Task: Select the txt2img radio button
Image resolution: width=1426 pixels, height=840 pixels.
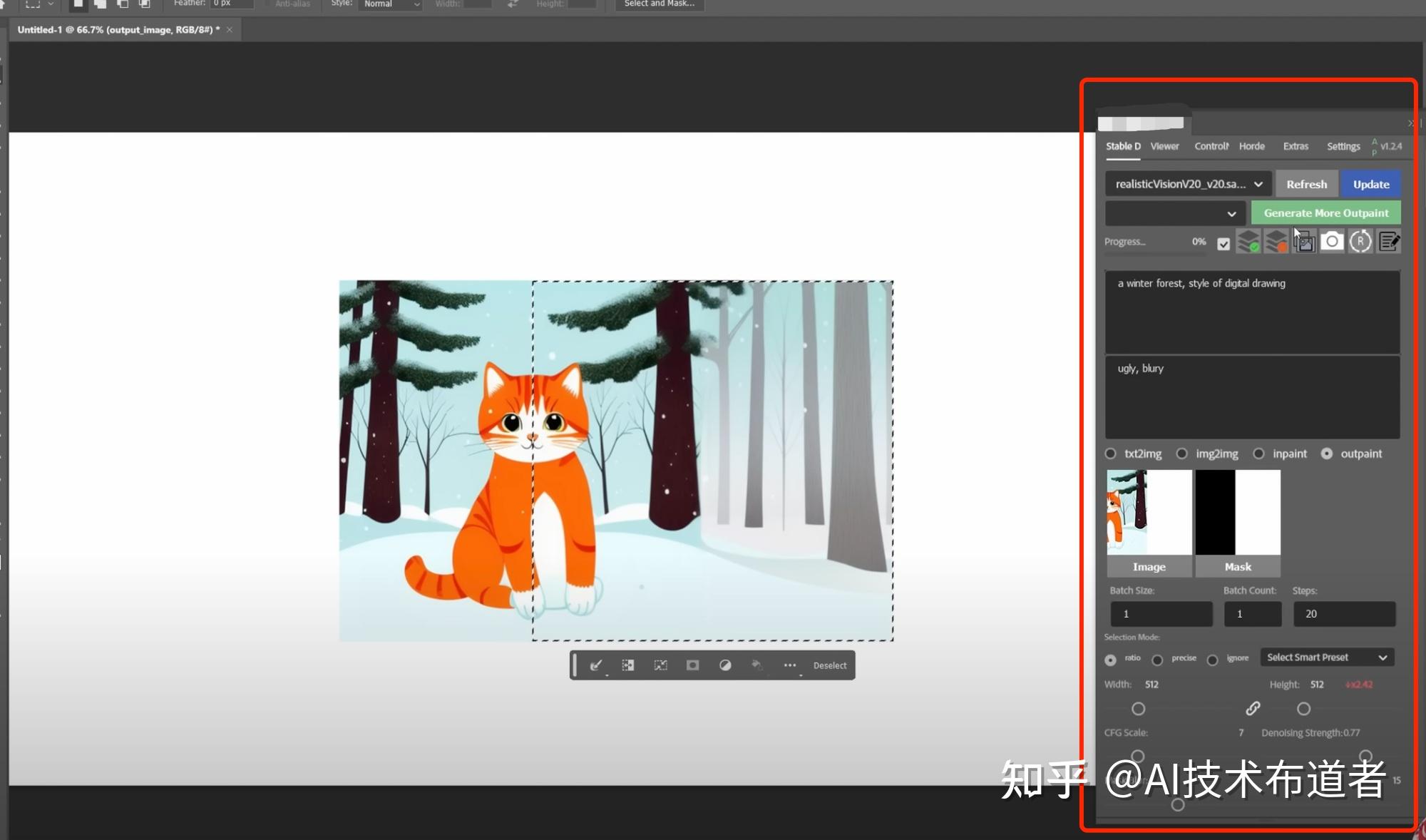Action: point(1111,454)
